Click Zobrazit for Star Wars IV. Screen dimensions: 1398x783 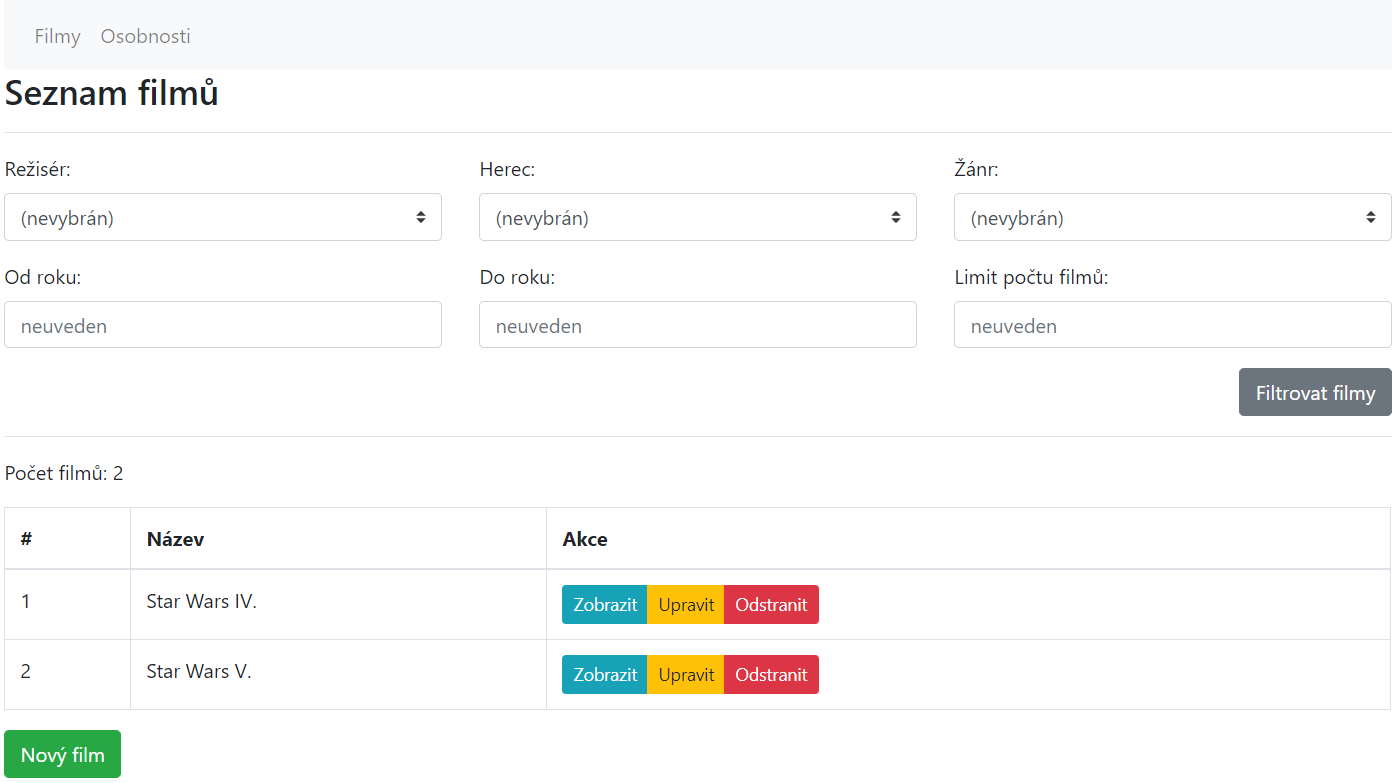(x=605, y=605)
